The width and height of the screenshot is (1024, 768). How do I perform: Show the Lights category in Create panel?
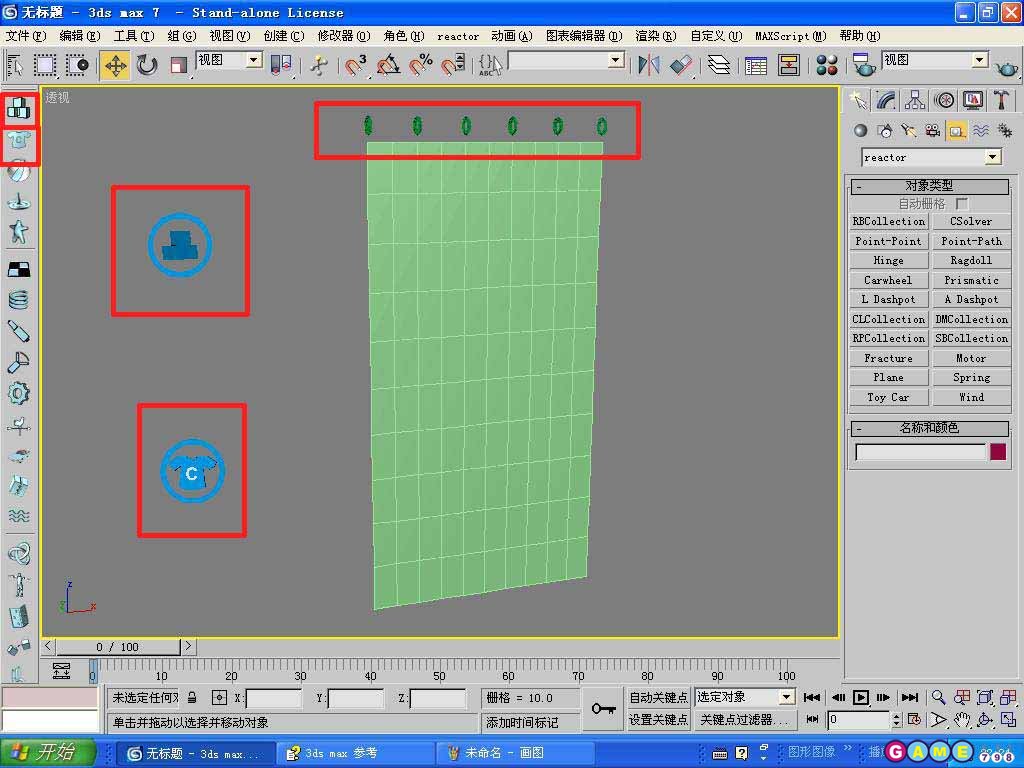(908, 131)
